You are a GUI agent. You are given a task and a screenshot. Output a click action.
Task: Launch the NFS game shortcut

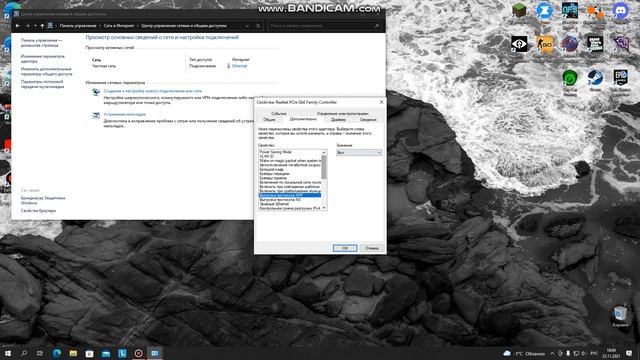[x=570, y=10]
